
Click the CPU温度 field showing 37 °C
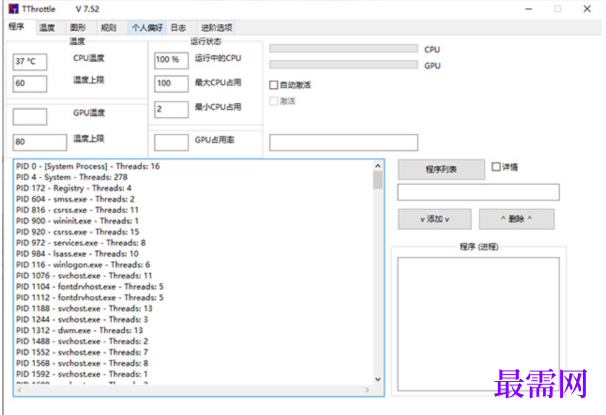pos(30,61)
